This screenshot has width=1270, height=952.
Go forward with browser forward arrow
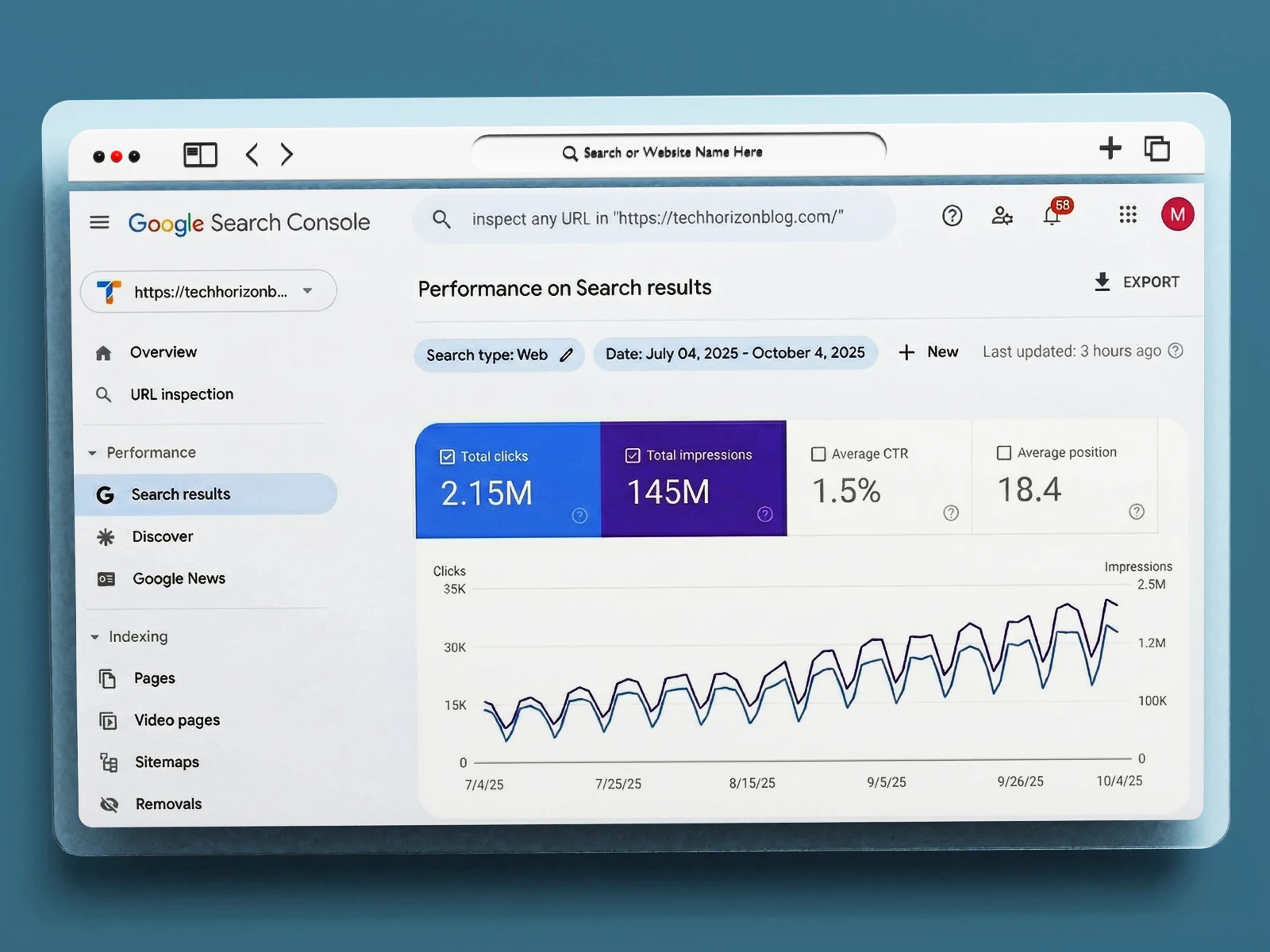(x=287, y=154)
